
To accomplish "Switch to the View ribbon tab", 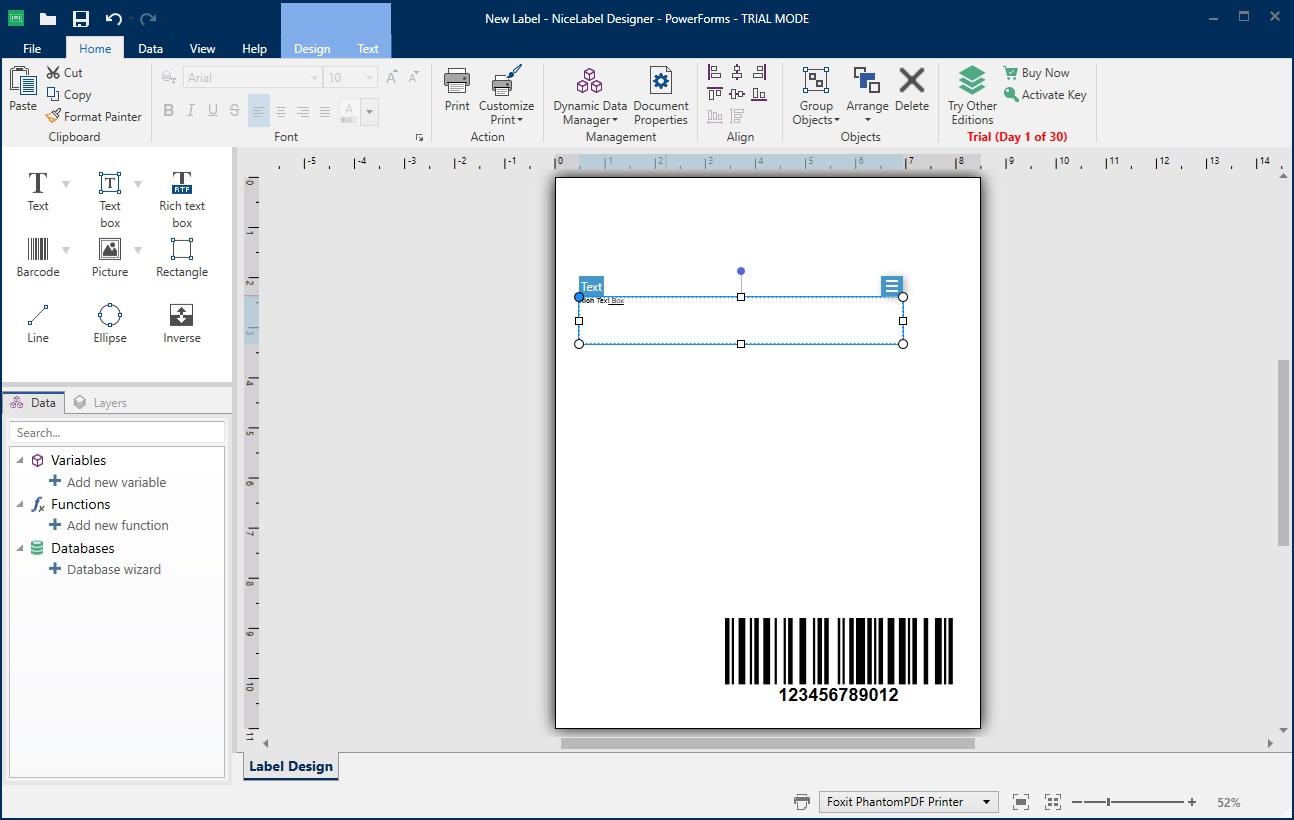I will pyautogui.click(x=203, y=48).
